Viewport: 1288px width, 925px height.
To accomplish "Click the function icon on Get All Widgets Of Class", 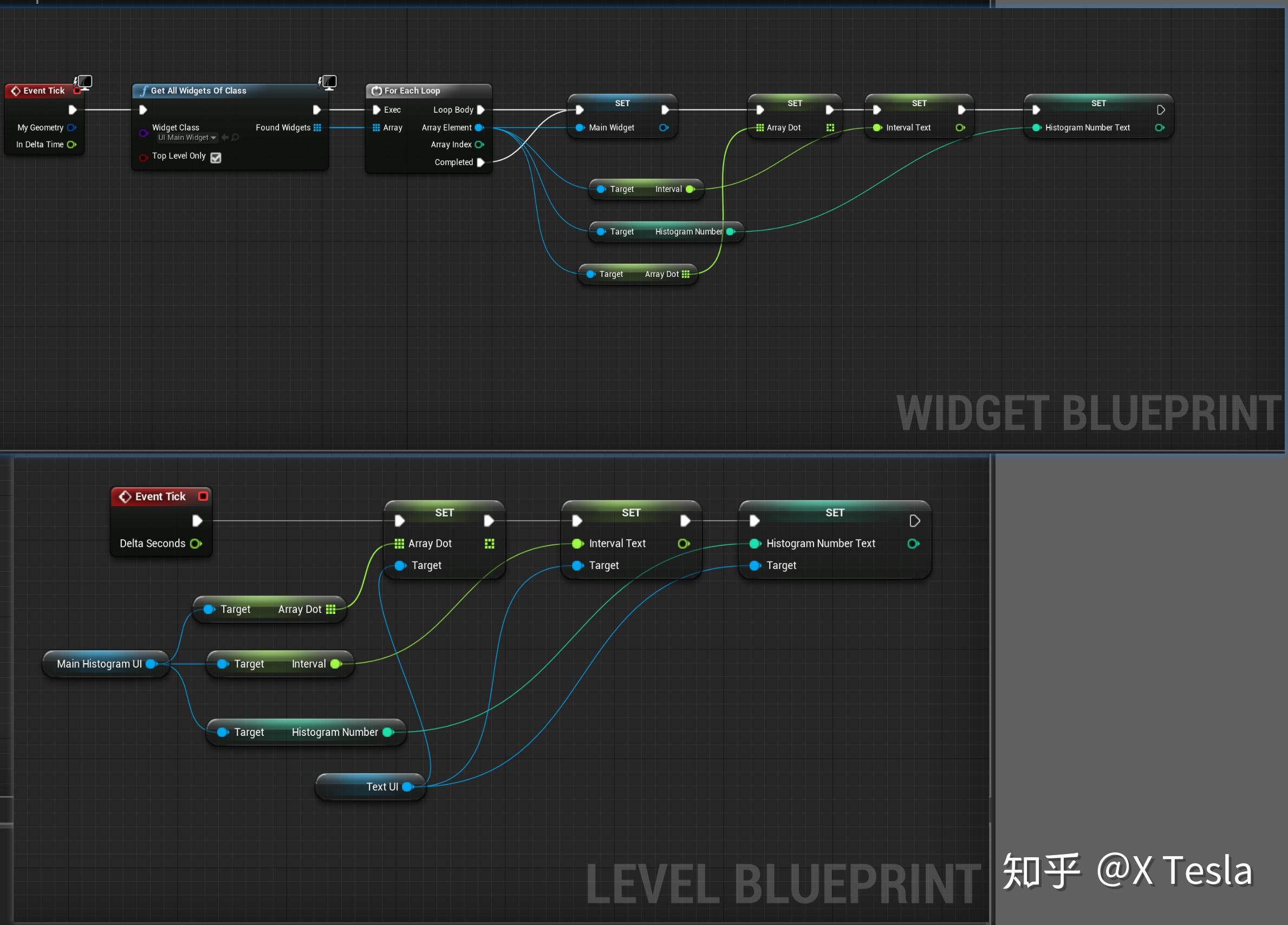I will pos(144,90).
